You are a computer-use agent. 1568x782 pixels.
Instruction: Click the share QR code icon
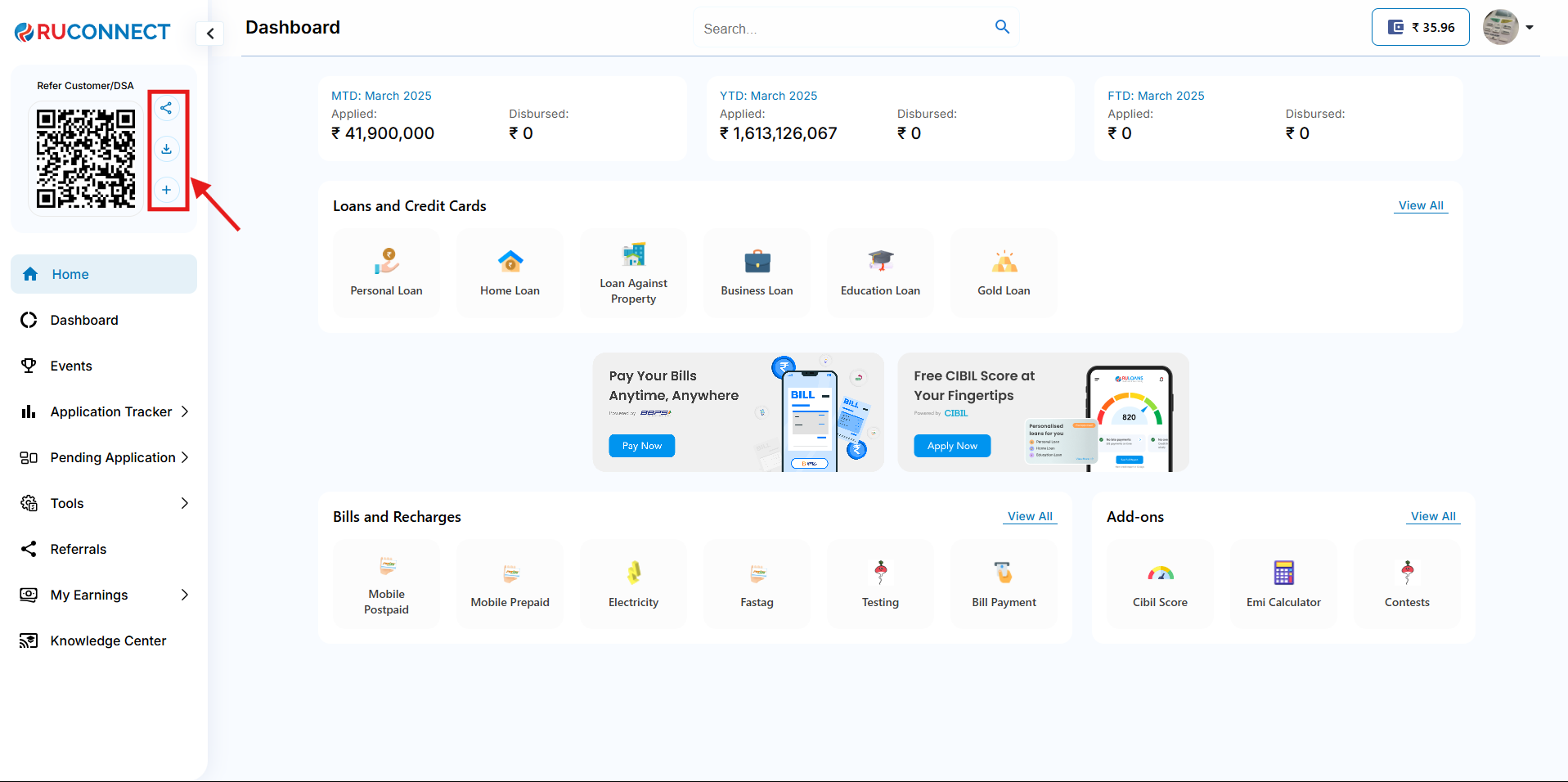pos(166,108)
